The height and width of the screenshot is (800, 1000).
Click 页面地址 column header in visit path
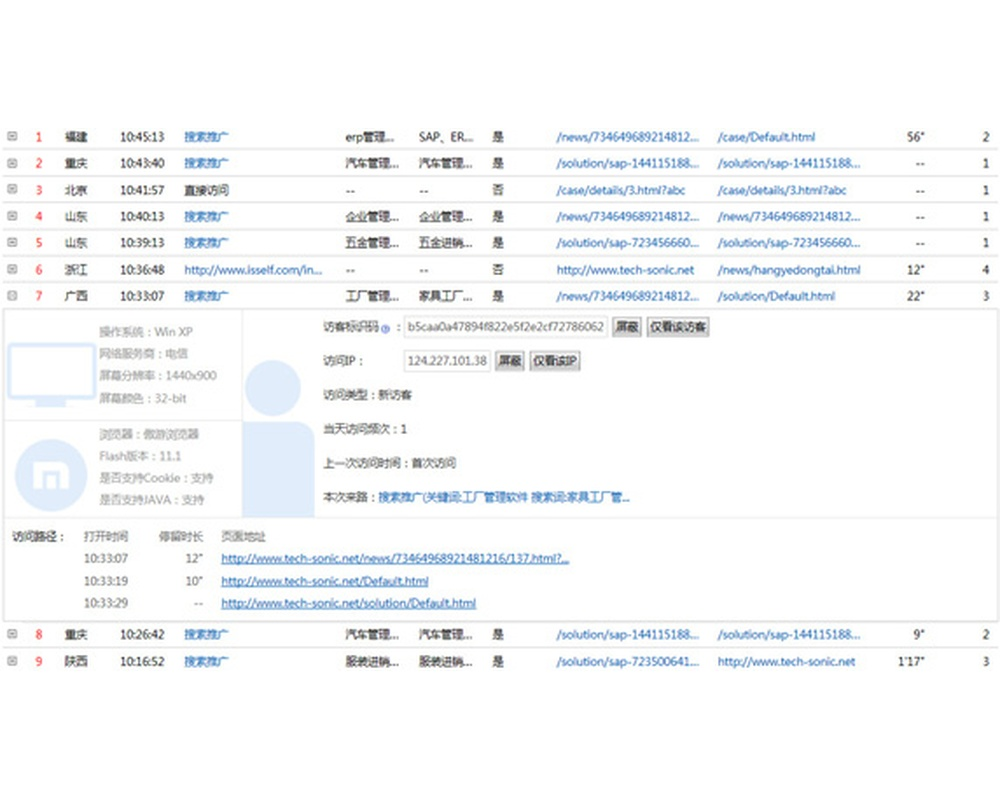(243, 537)
